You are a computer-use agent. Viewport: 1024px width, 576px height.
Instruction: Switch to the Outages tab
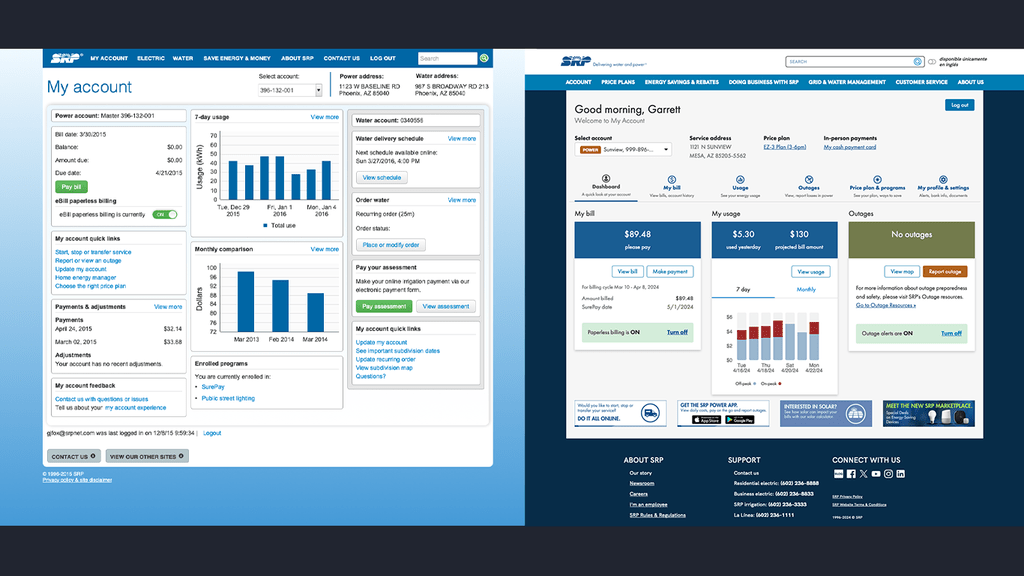pyautogui.click(x=808, y=187)
